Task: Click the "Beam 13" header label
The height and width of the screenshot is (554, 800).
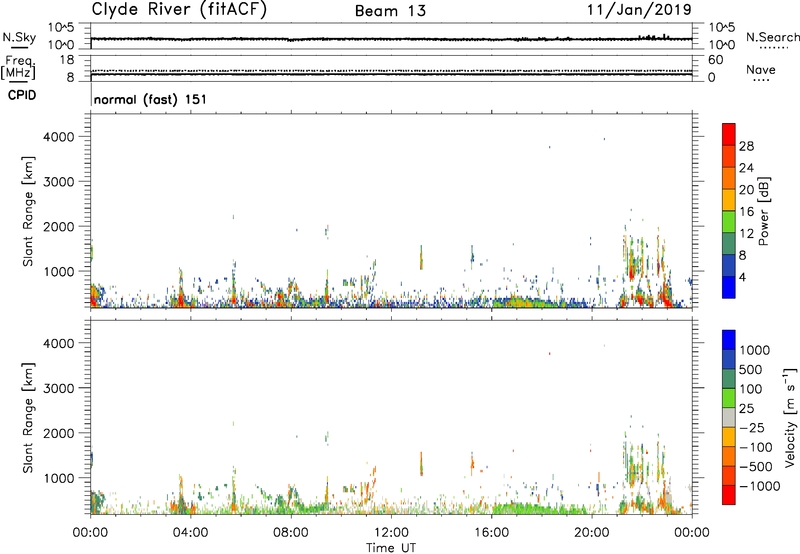Action: tap(390, 11)
